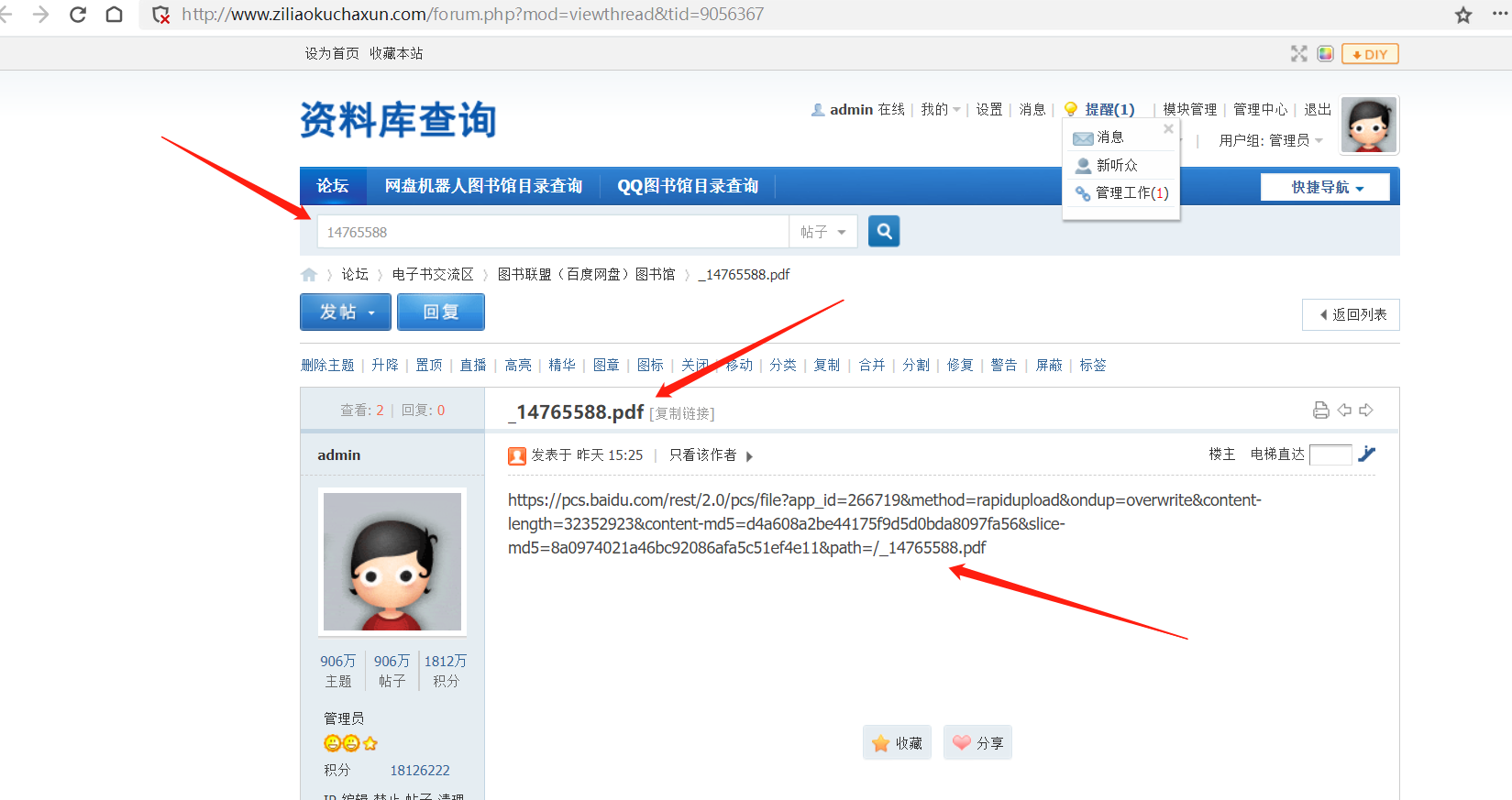The height and width of the screenshot is (800, 1512).
Task: Toggle widescreen layout icon beside DIY
Action: [1299, 54]
